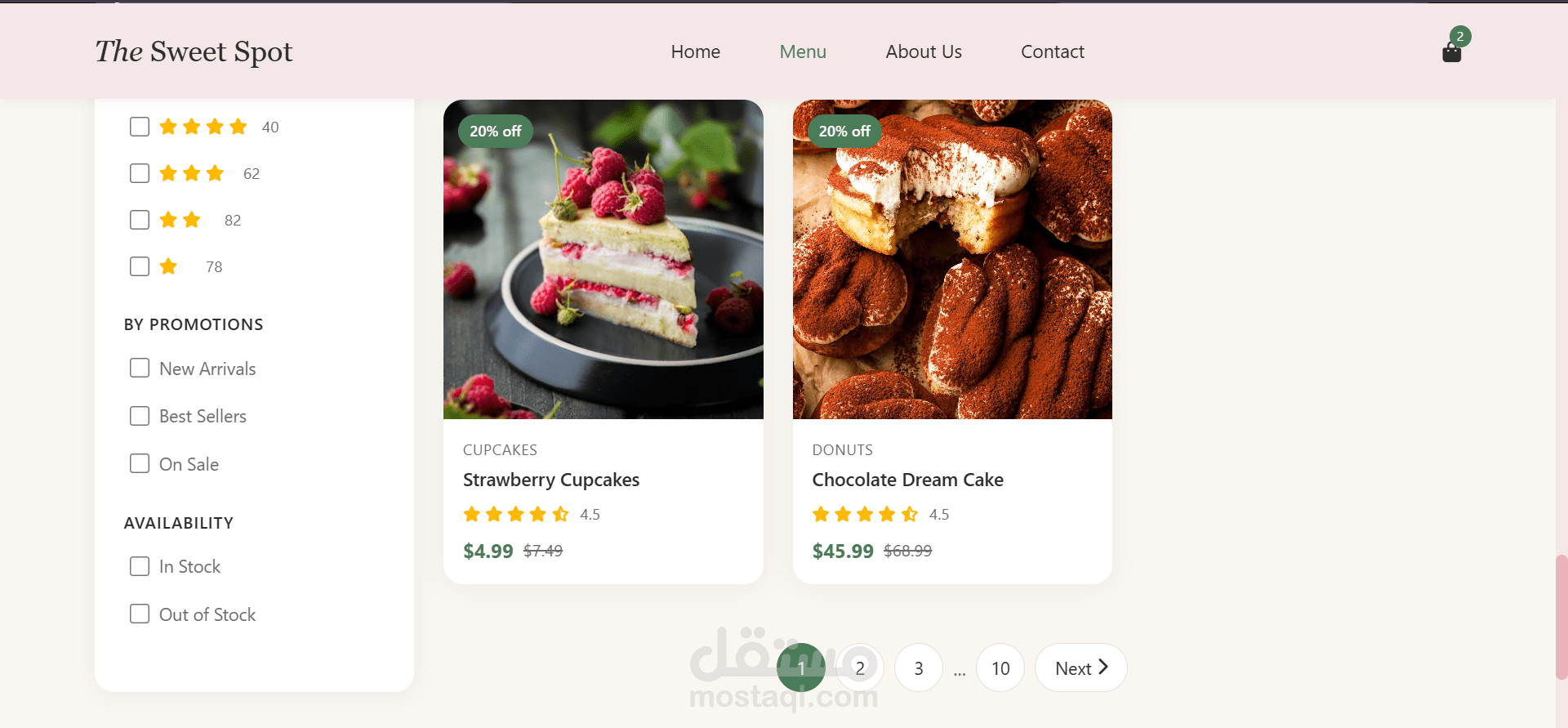The height and width of the screenshot is (728, 1568).
Task: Click Strawberry Cupcakes star rating icons
Action: click(x=516, y=514)
